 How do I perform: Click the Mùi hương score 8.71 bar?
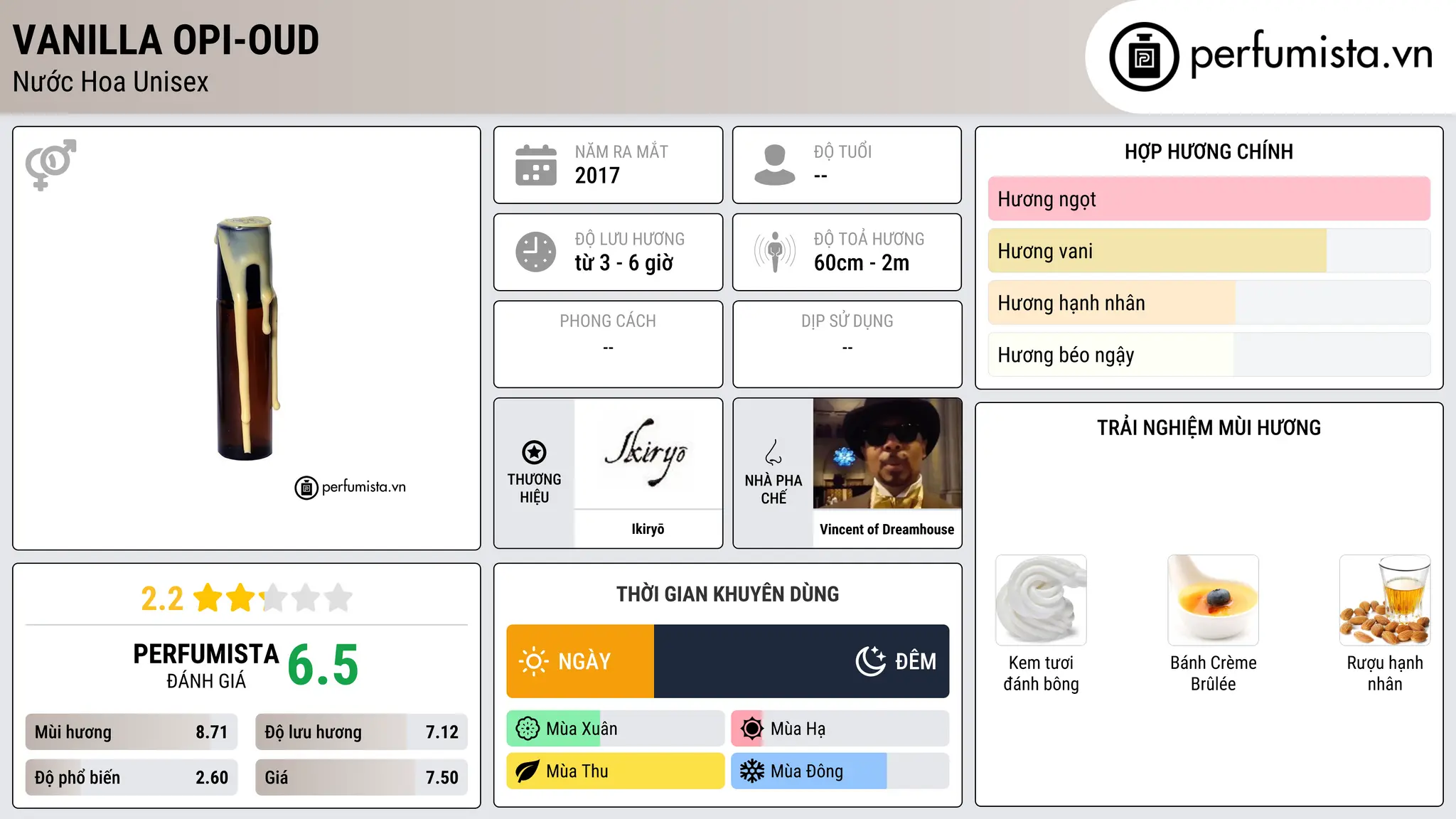(132, 732)
